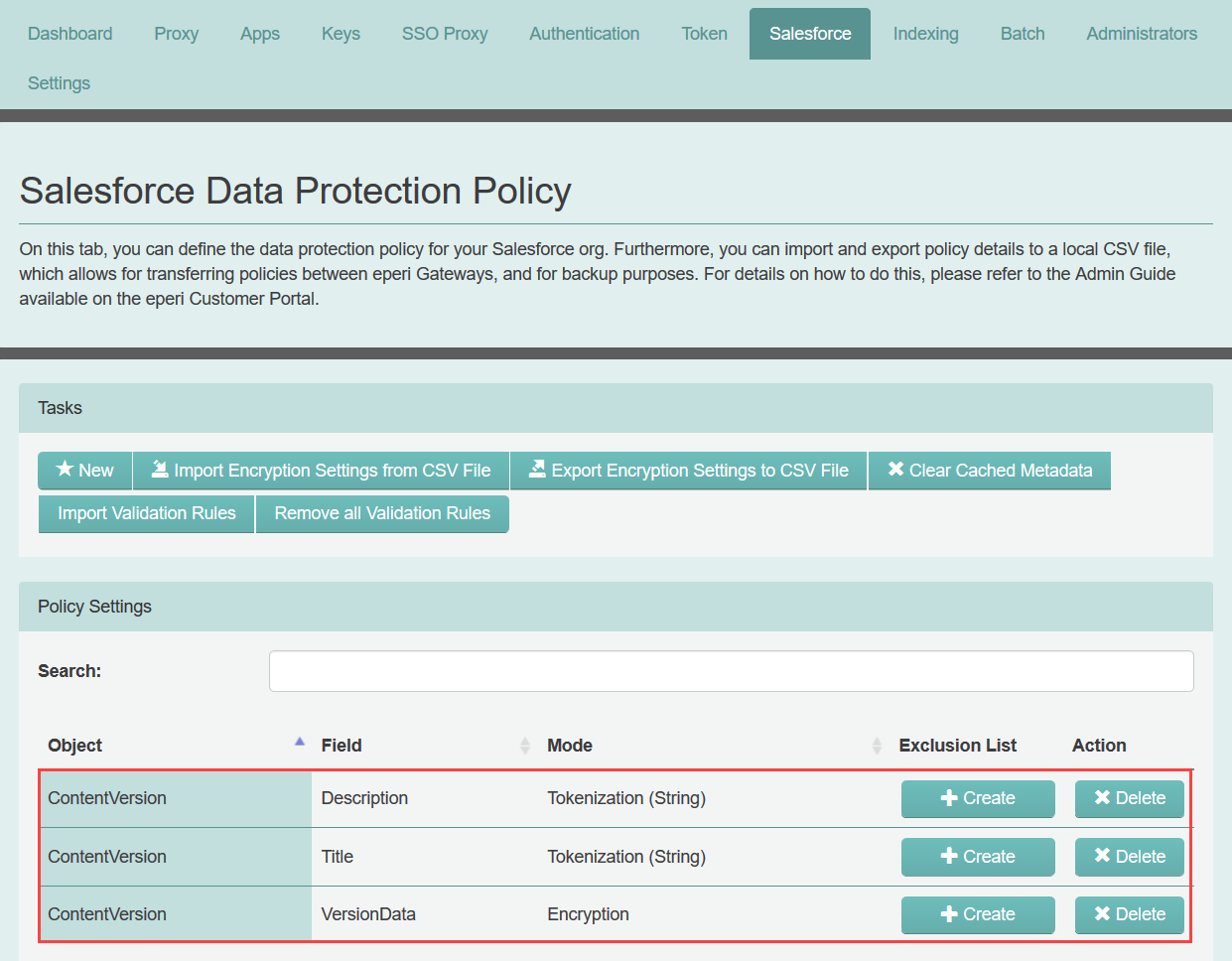1232x961 pixels.
Task: Click plus icon in VersionData row Create
Action: tap(949, 914)
